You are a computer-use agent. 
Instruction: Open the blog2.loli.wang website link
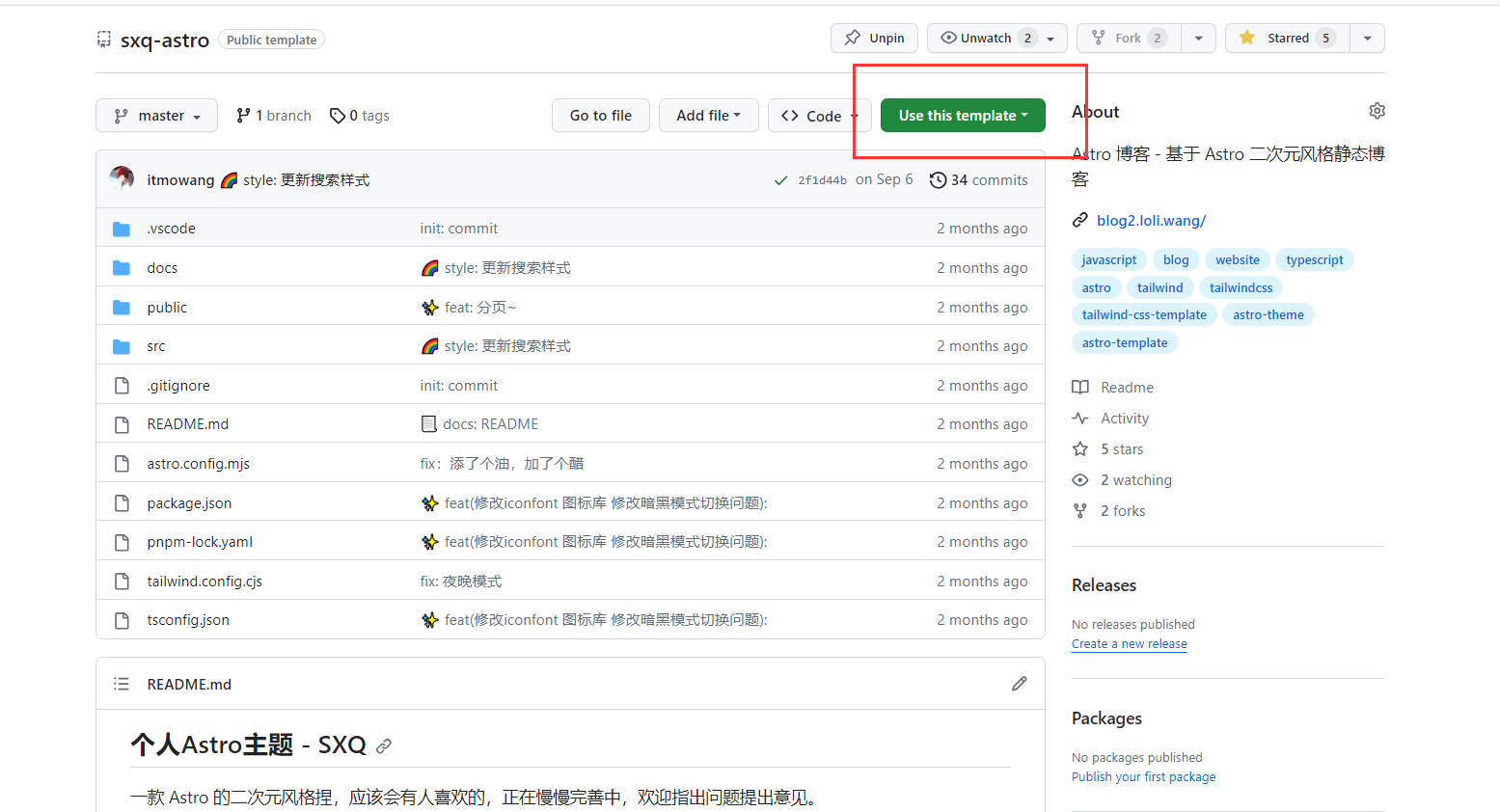point(1151,221)
